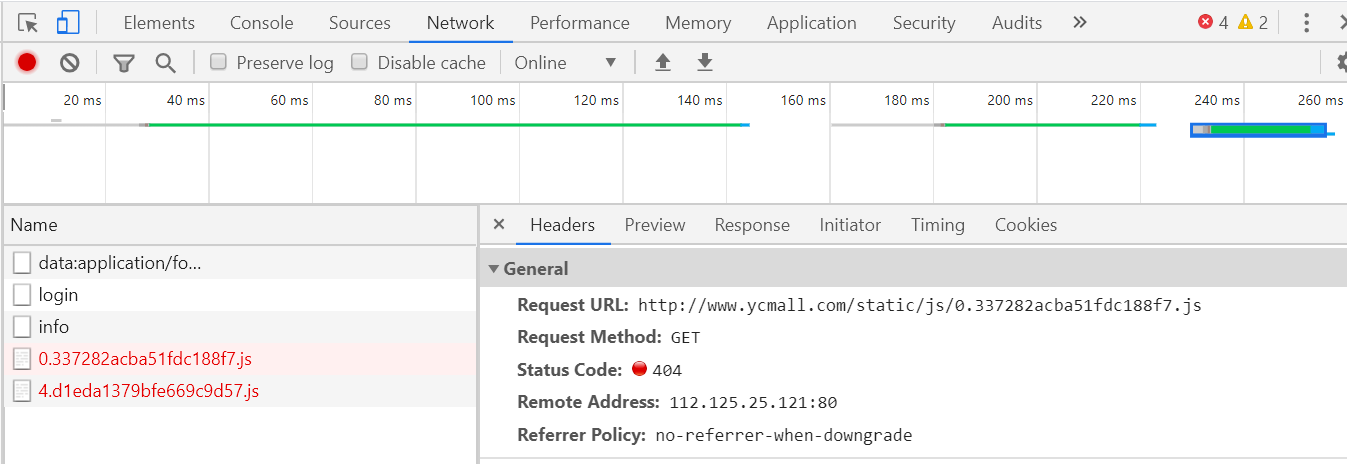Select the 4.d1eda1379bfe669c9d57.js request
Image resolution: width=1347 pixels, height=464 pixels.
[240, 391]
